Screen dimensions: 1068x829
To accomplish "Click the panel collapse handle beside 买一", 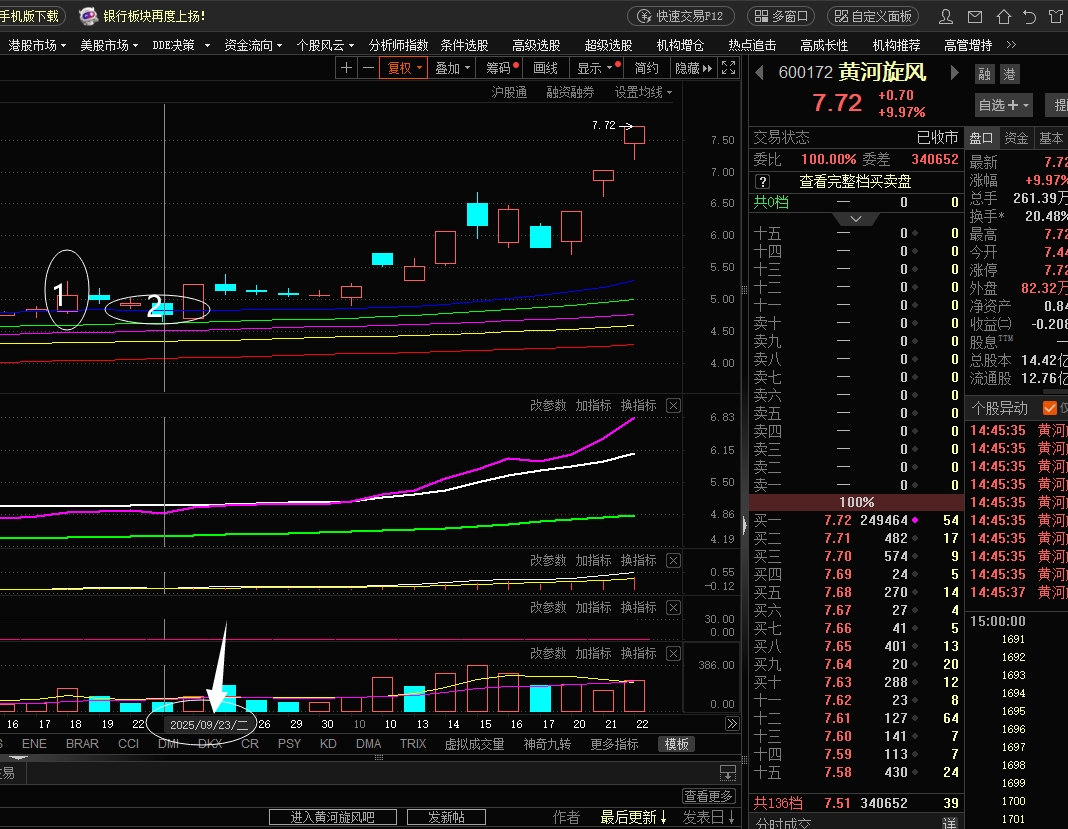I will coord(744,524).
